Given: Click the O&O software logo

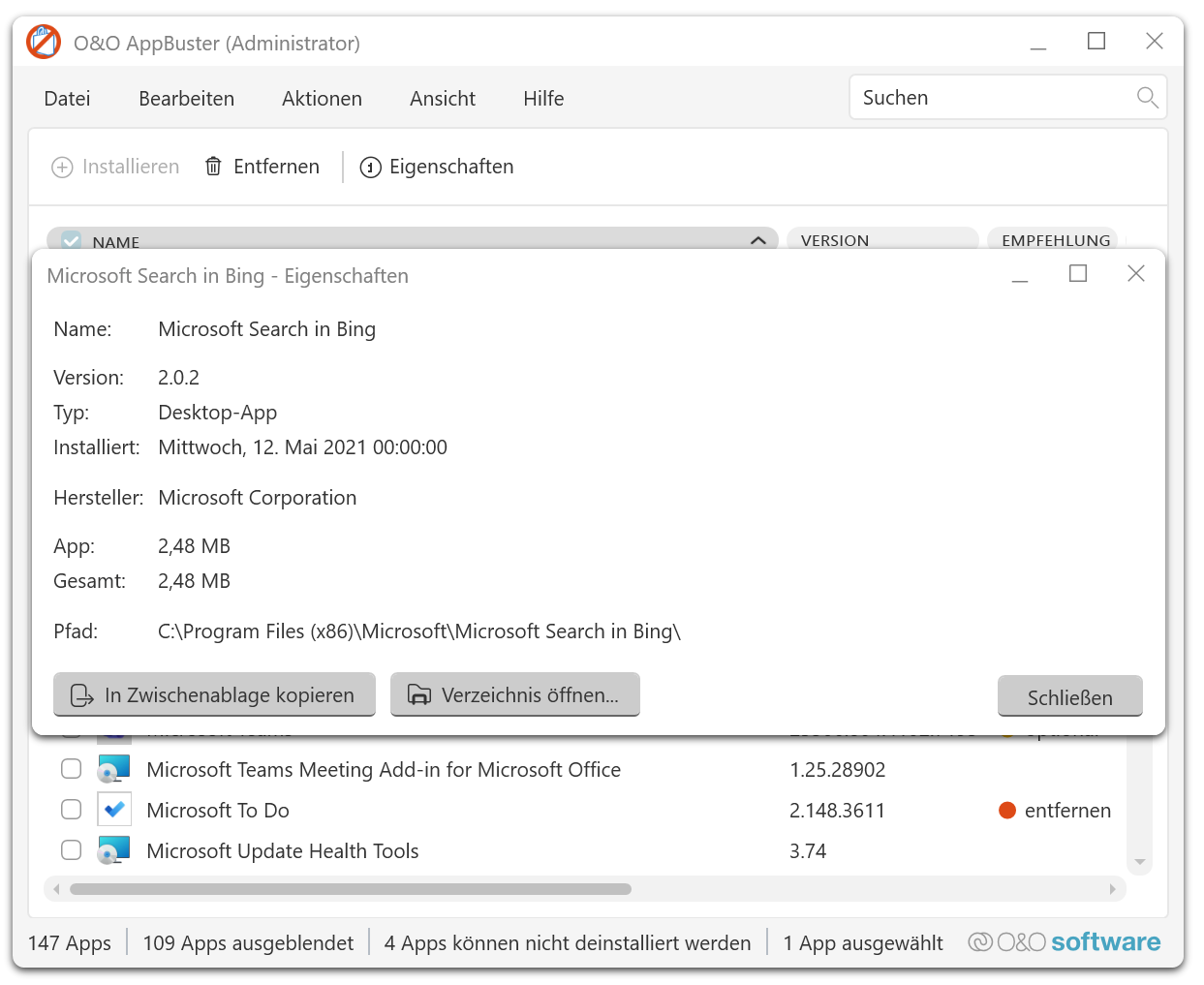Looking at the screenshot, I should (x=1064, y=941).
